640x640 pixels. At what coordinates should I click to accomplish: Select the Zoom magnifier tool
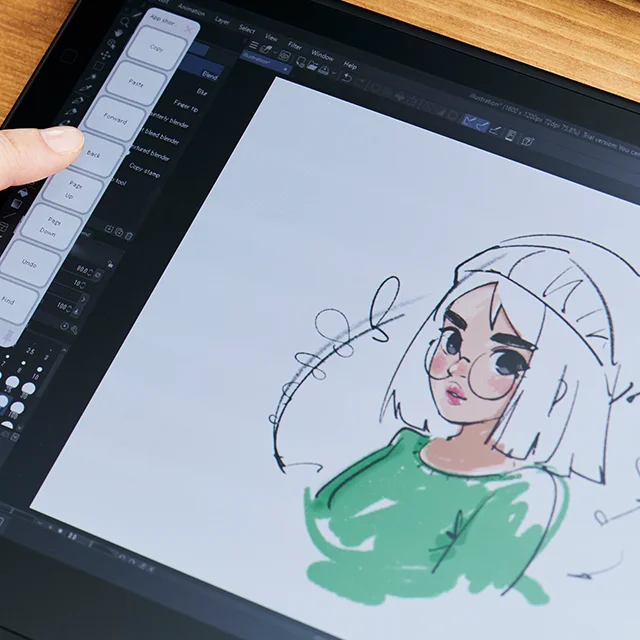(x=124, y=22)
